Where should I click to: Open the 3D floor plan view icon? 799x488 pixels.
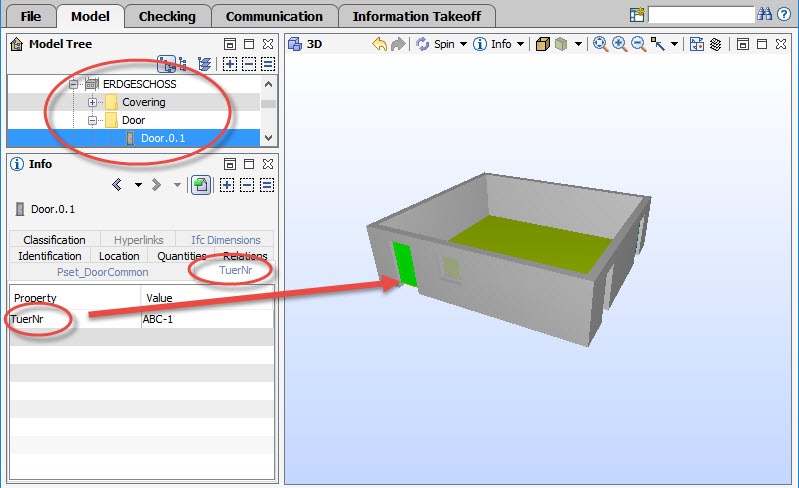[697, 44]
